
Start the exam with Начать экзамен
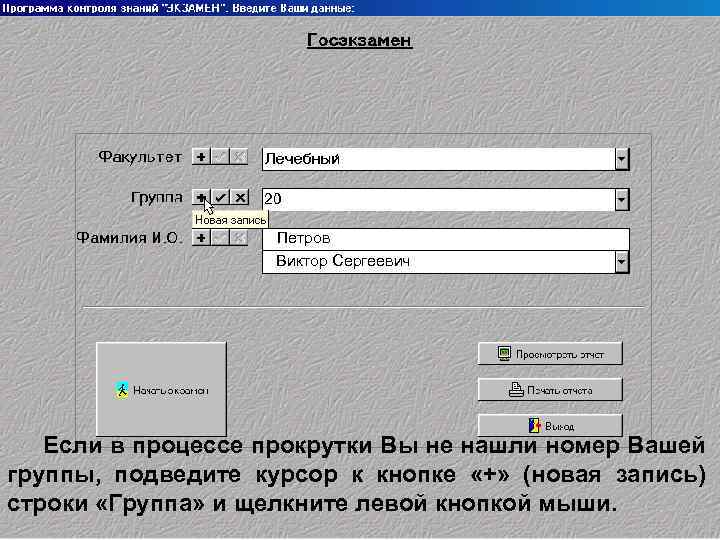point(161,389)
